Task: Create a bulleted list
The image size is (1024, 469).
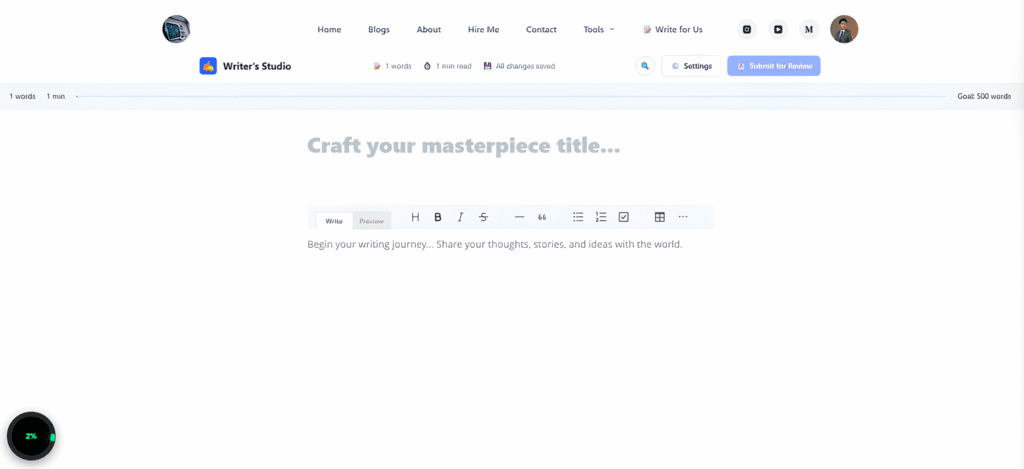Action: (x=578, y=217)
